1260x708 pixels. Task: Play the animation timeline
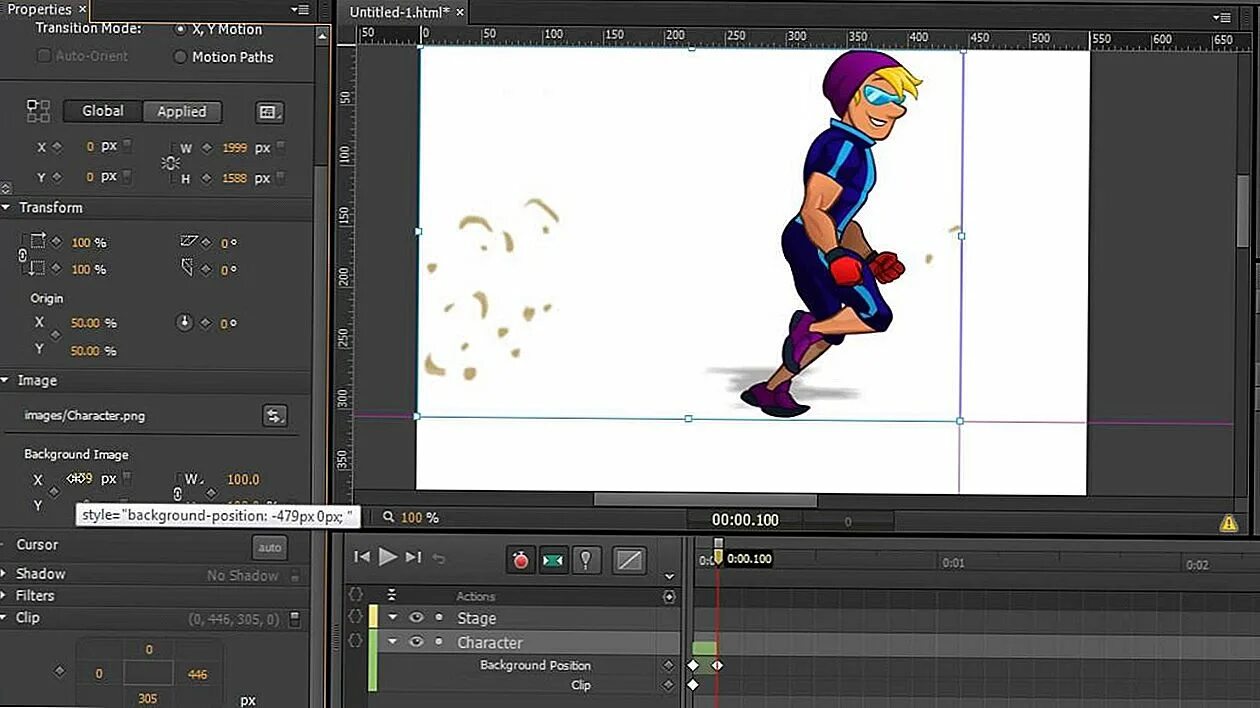[x=388, y=557]
